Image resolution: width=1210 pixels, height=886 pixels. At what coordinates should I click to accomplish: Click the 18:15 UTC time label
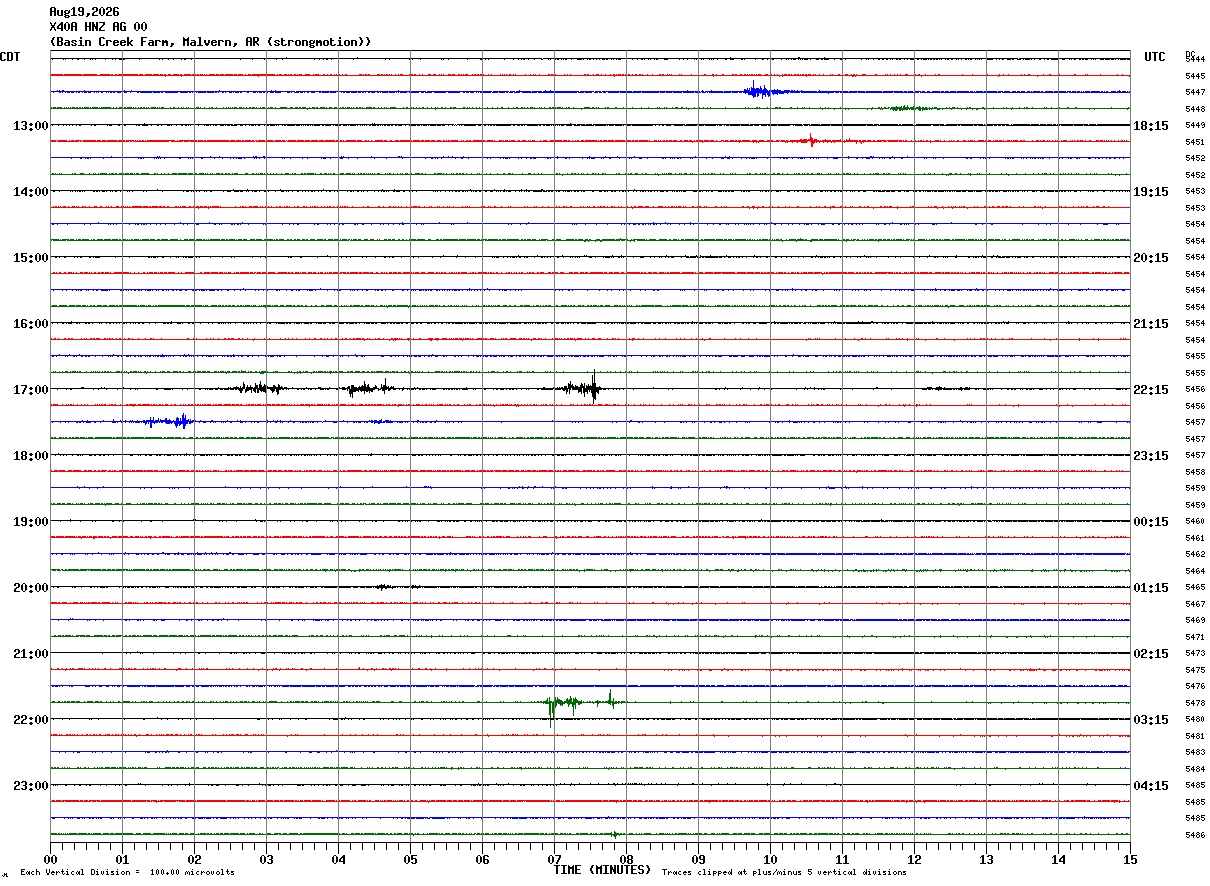pos(1151,126)
